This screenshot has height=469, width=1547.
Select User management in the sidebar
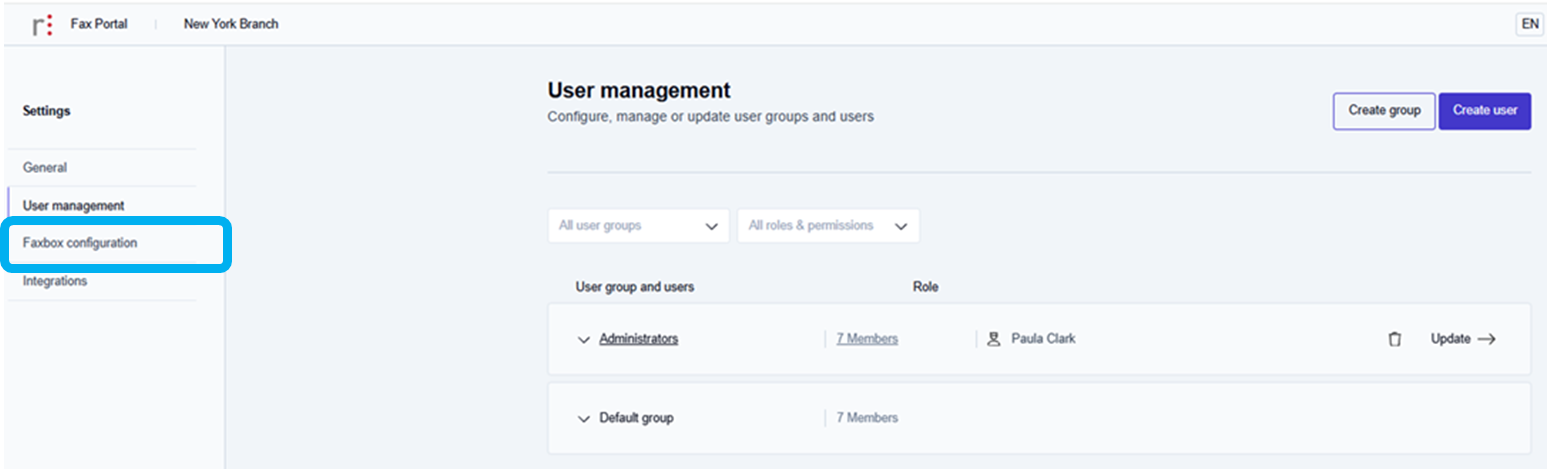click(74, 206)
